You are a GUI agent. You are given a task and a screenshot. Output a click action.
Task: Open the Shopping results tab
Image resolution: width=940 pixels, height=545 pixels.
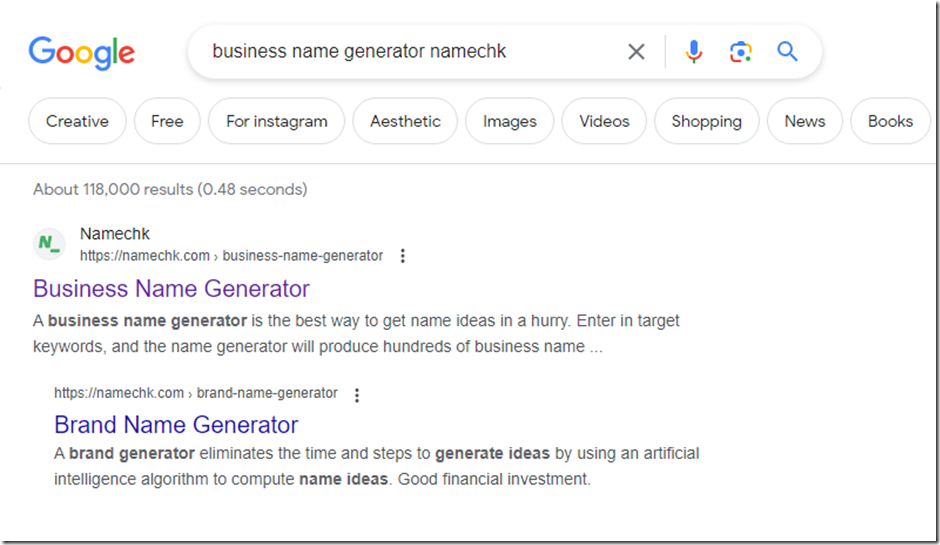tap(706, 121)
